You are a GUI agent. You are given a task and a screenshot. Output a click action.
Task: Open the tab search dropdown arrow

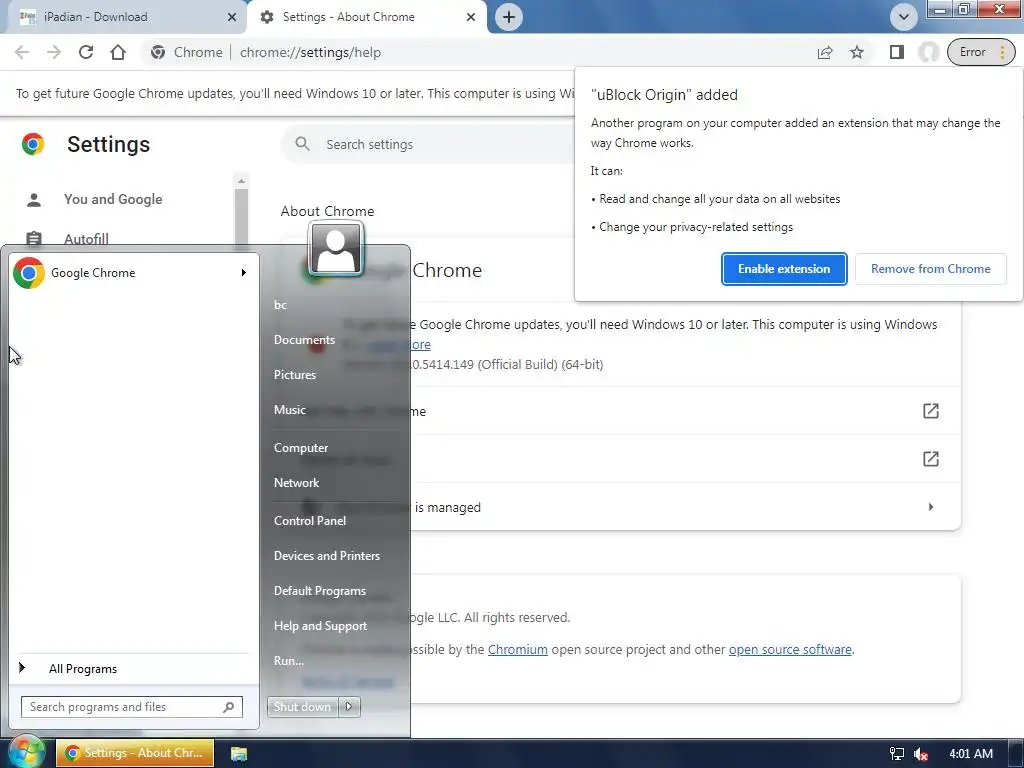click(904, 17)
